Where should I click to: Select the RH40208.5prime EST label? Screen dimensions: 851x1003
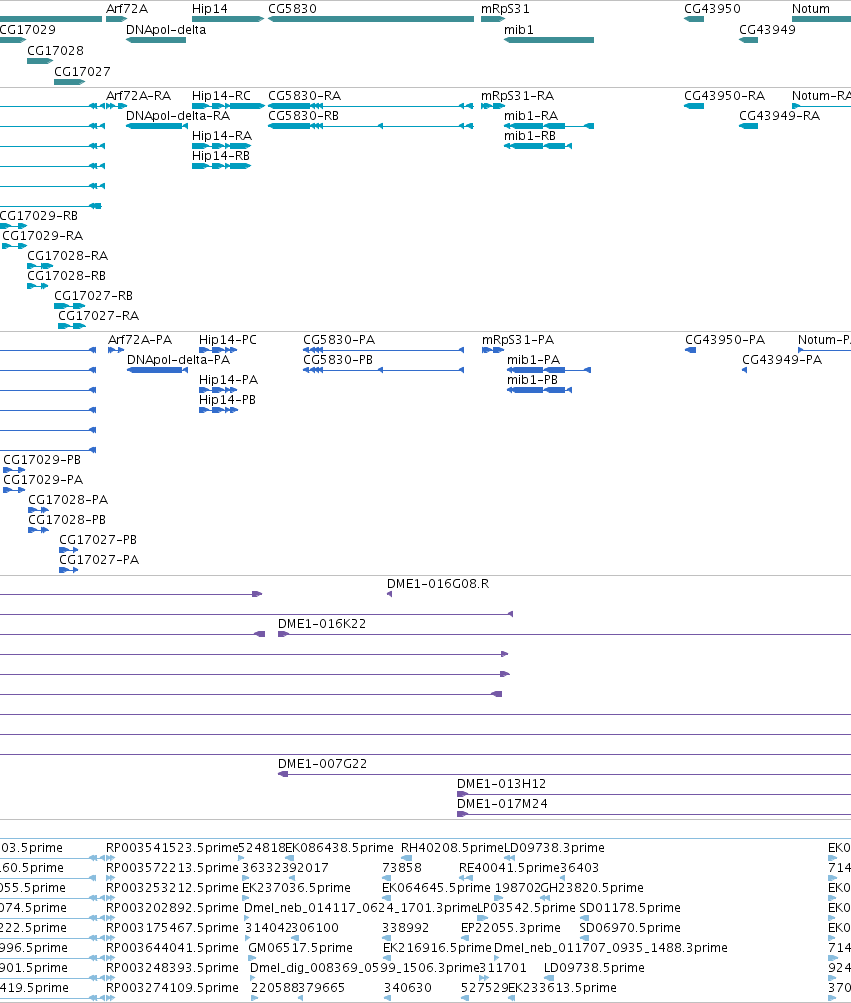452,848
